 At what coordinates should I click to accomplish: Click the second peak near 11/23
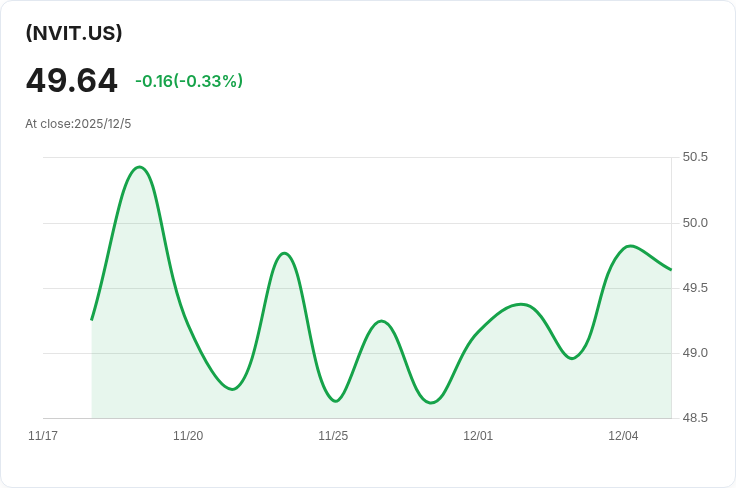(284, 253)
